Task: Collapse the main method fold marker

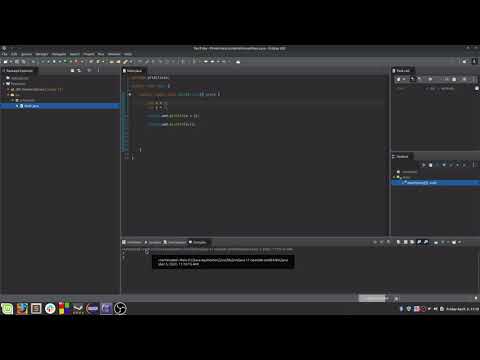Action: [x=130, y=95]
